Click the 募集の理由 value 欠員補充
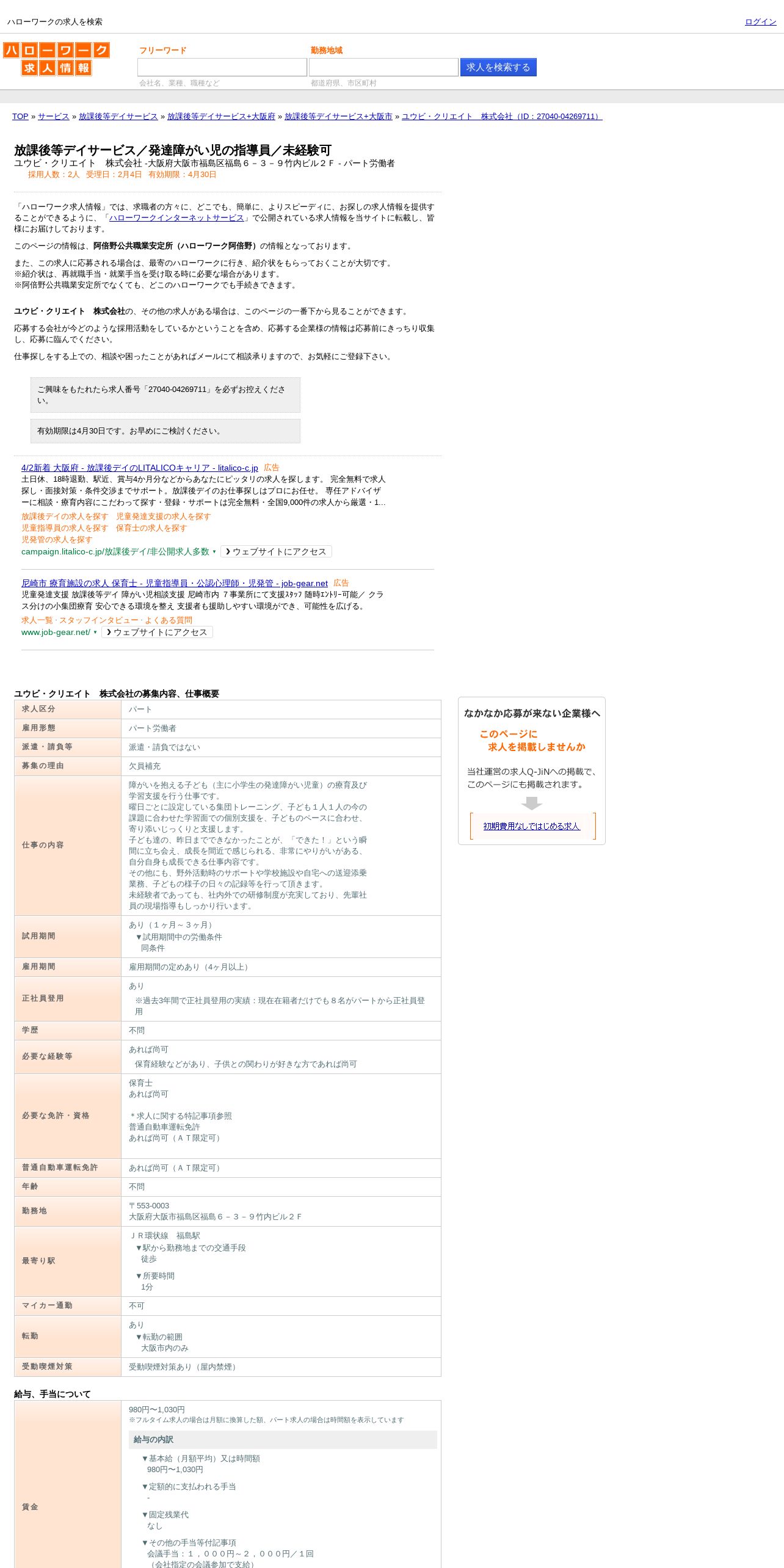The image size is (784, 1568). pos(145,766)
